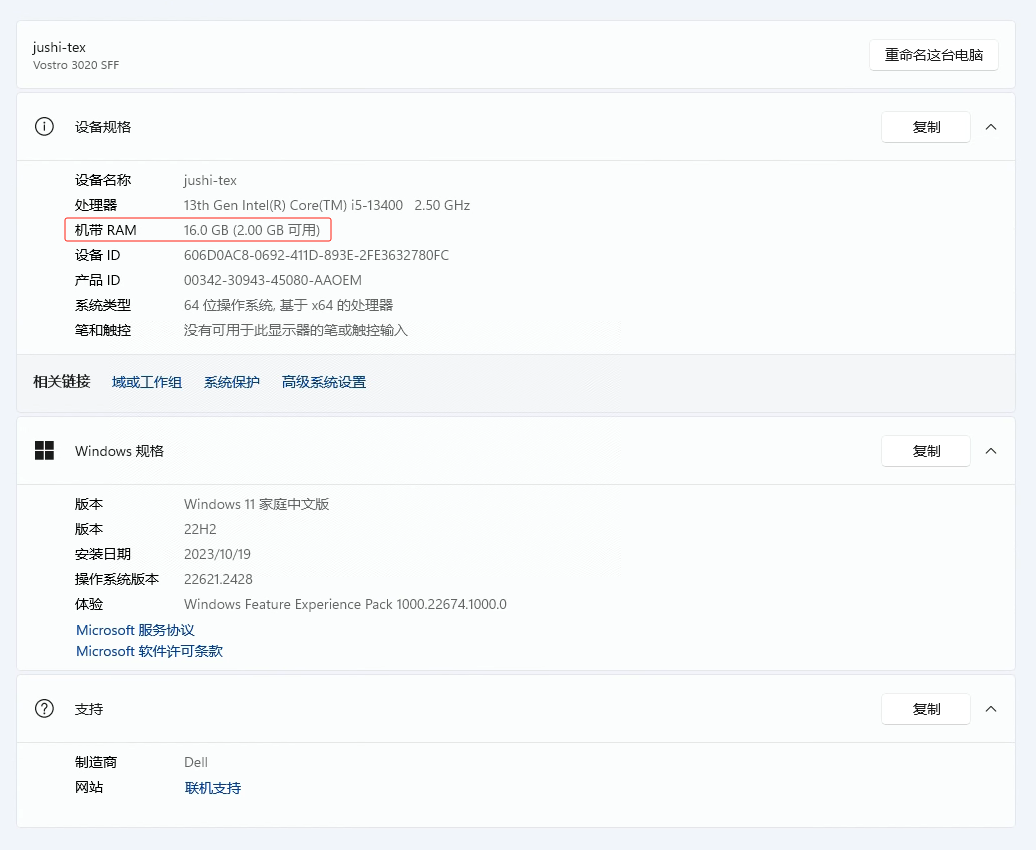
Task: Collapse the 支持 section chevron
Action: pos(990,709)
